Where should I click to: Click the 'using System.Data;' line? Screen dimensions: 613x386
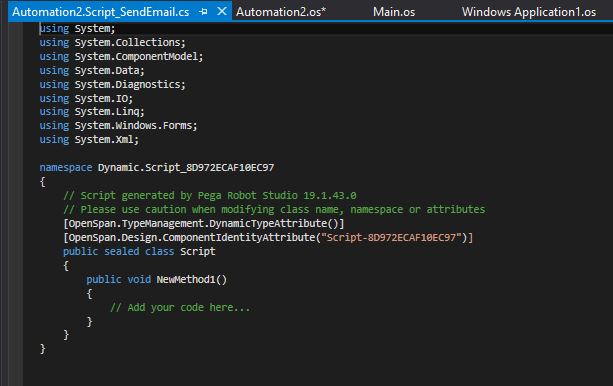click(92, 70)
